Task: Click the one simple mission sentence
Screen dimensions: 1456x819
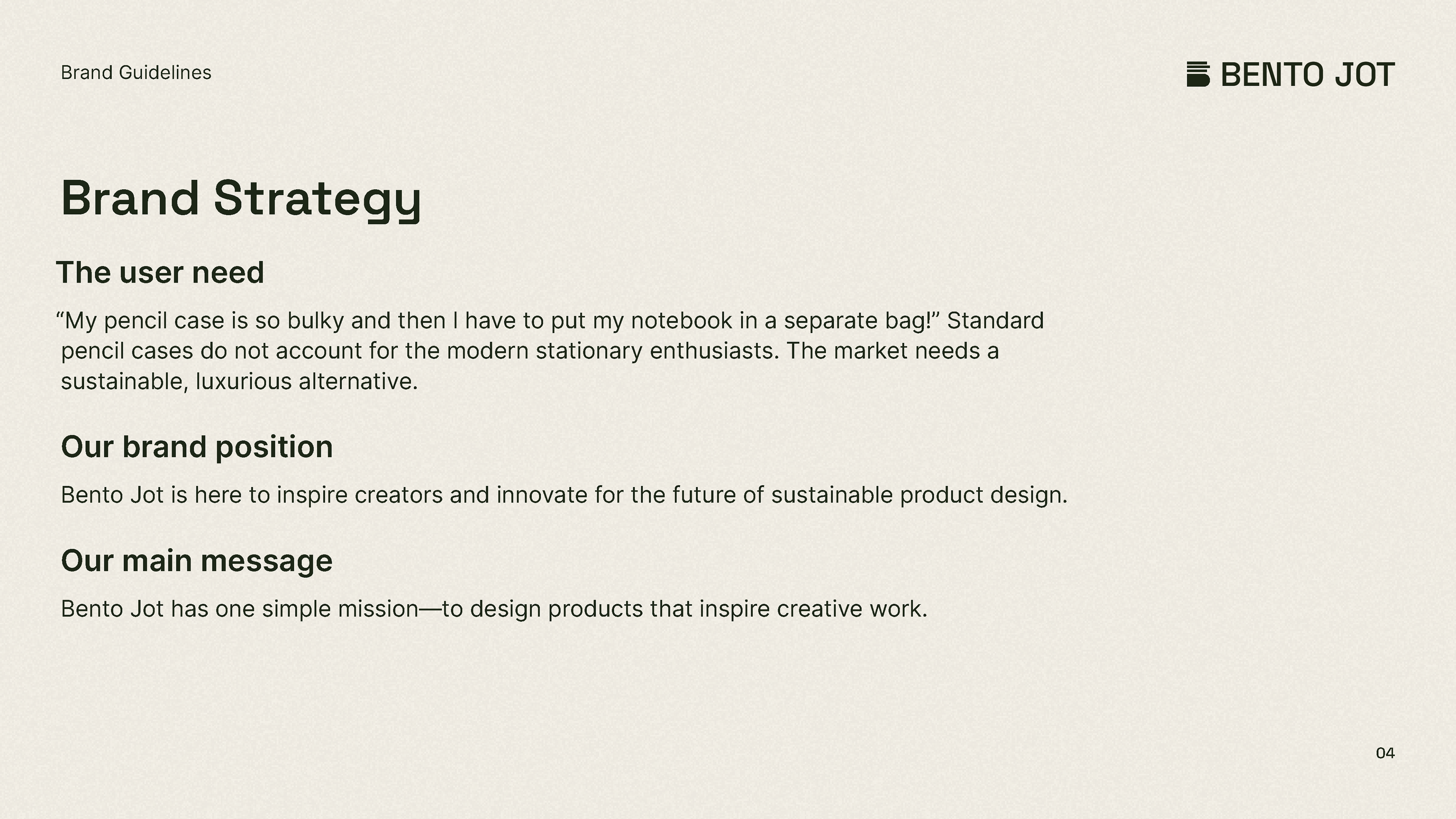Action: pos(494,609)
